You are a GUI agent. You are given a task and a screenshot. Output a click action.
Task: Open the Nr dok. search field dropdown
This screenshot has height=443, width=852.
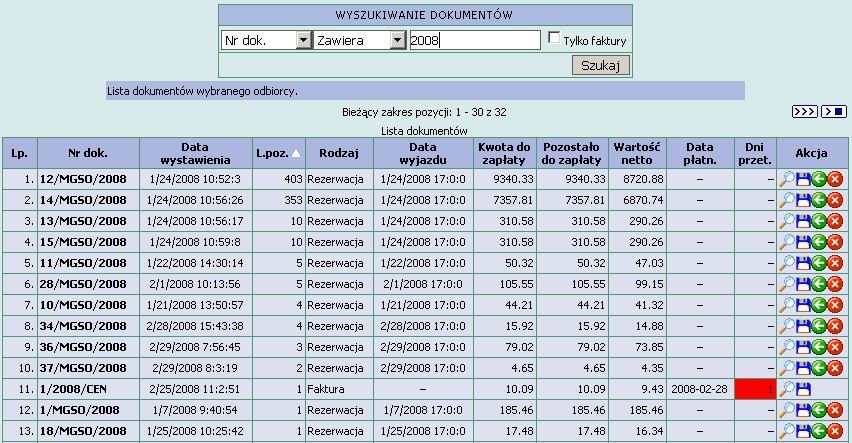pyautogui.click(x=304, y=40)
